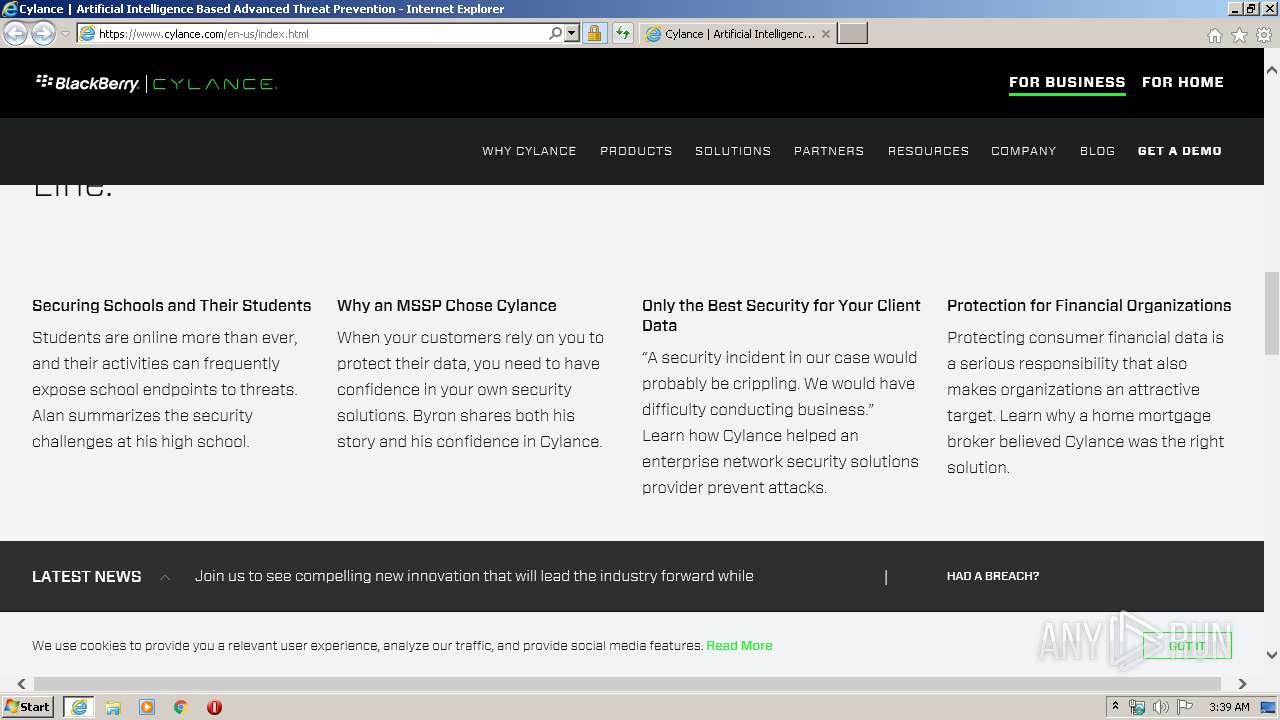1280x720 pixels.
Task: Open Only the Best Security for Your Client Data
Action: (781, 316)
